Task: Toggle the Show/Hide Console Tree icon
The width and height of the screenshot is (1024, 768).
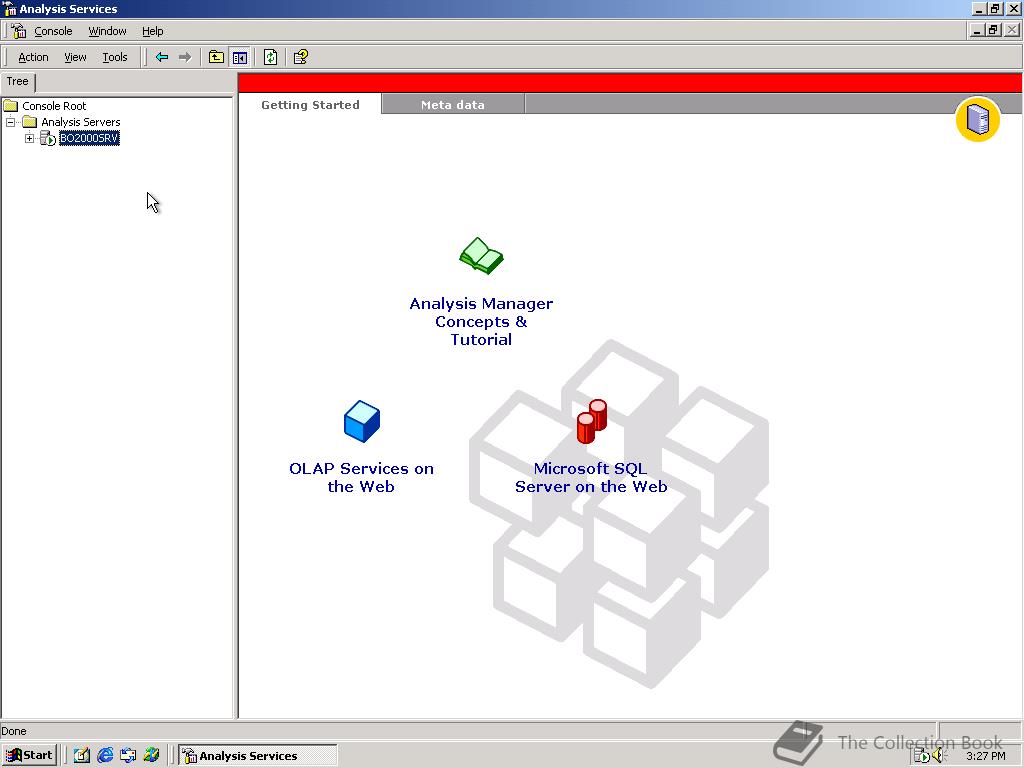Action: pos(240,57)
